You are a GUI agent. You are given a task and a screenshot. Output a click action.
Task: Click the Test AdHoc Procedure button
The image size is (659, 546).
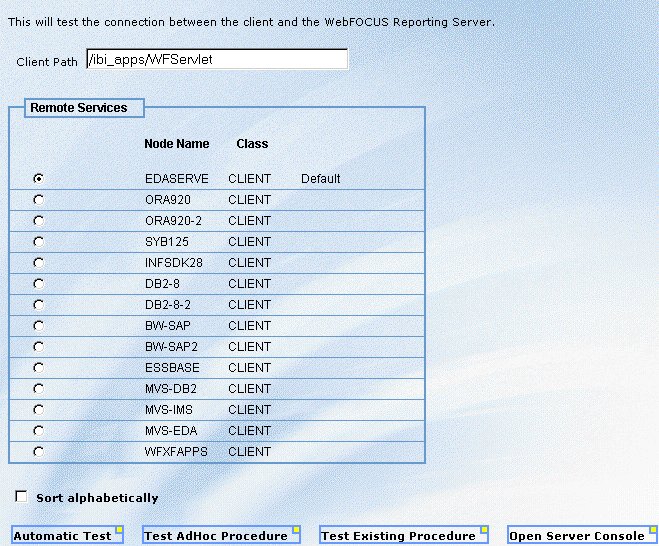(x=221, y=535)
